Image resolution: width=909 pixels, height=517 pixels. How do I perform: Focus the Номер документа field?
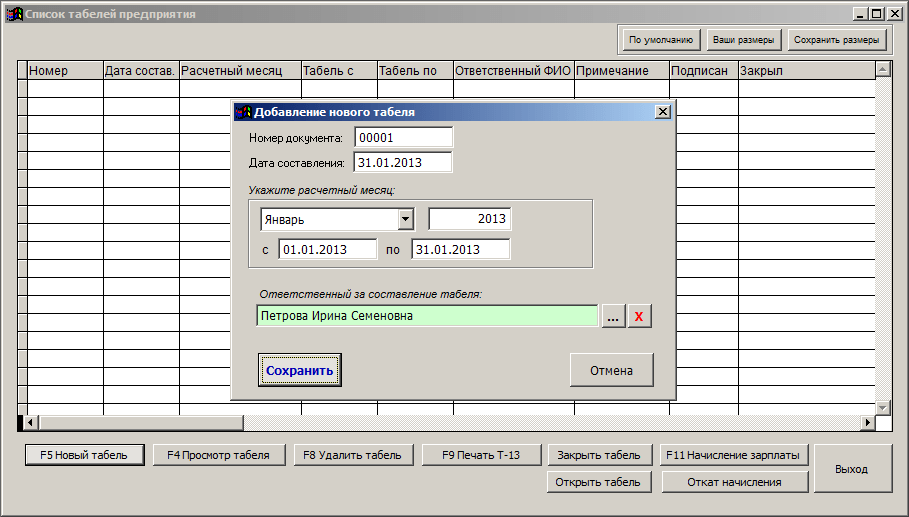(403, 137)
